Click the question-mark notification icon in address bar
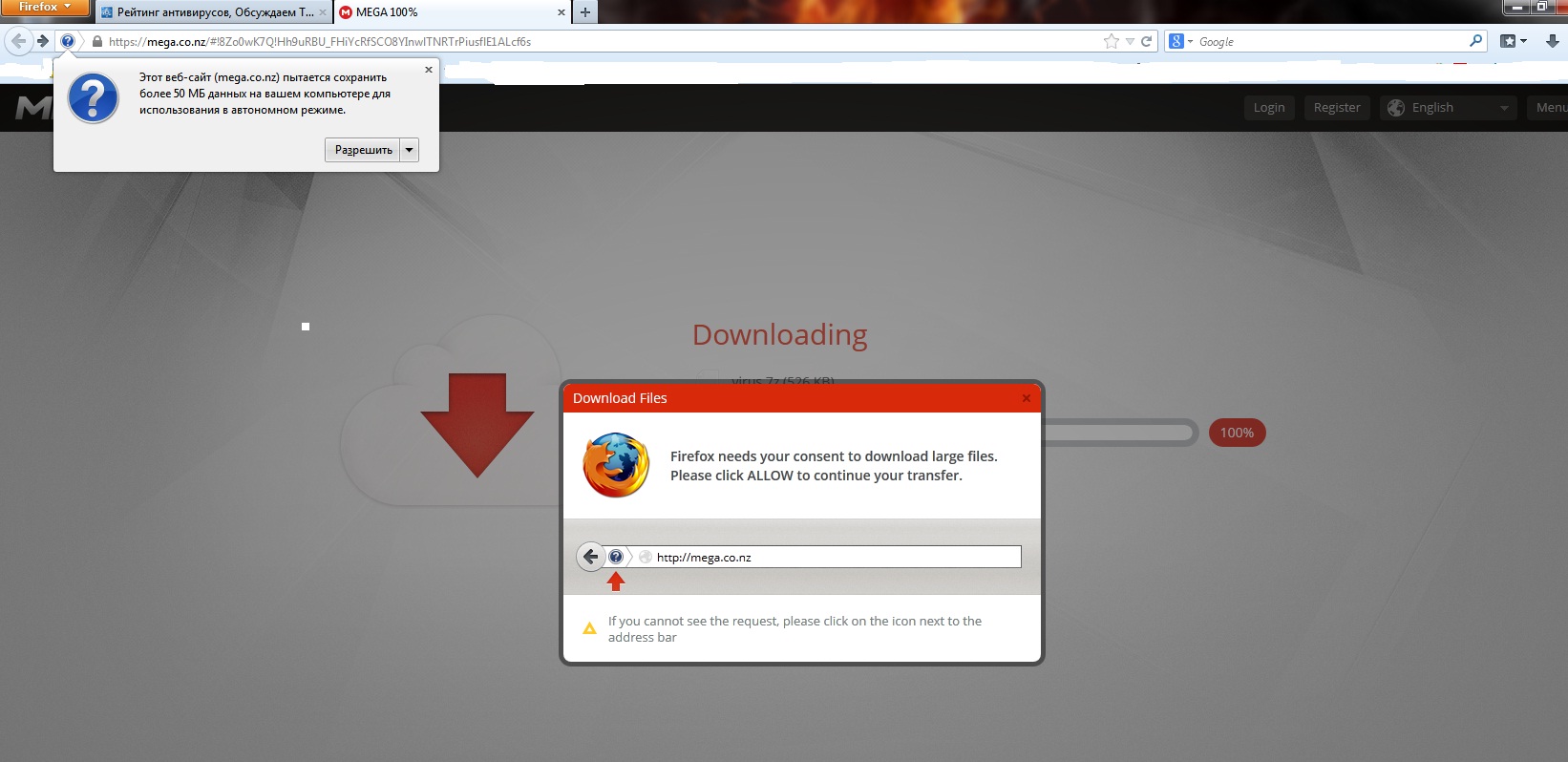1568x762 pixels. tap(68, 41)
